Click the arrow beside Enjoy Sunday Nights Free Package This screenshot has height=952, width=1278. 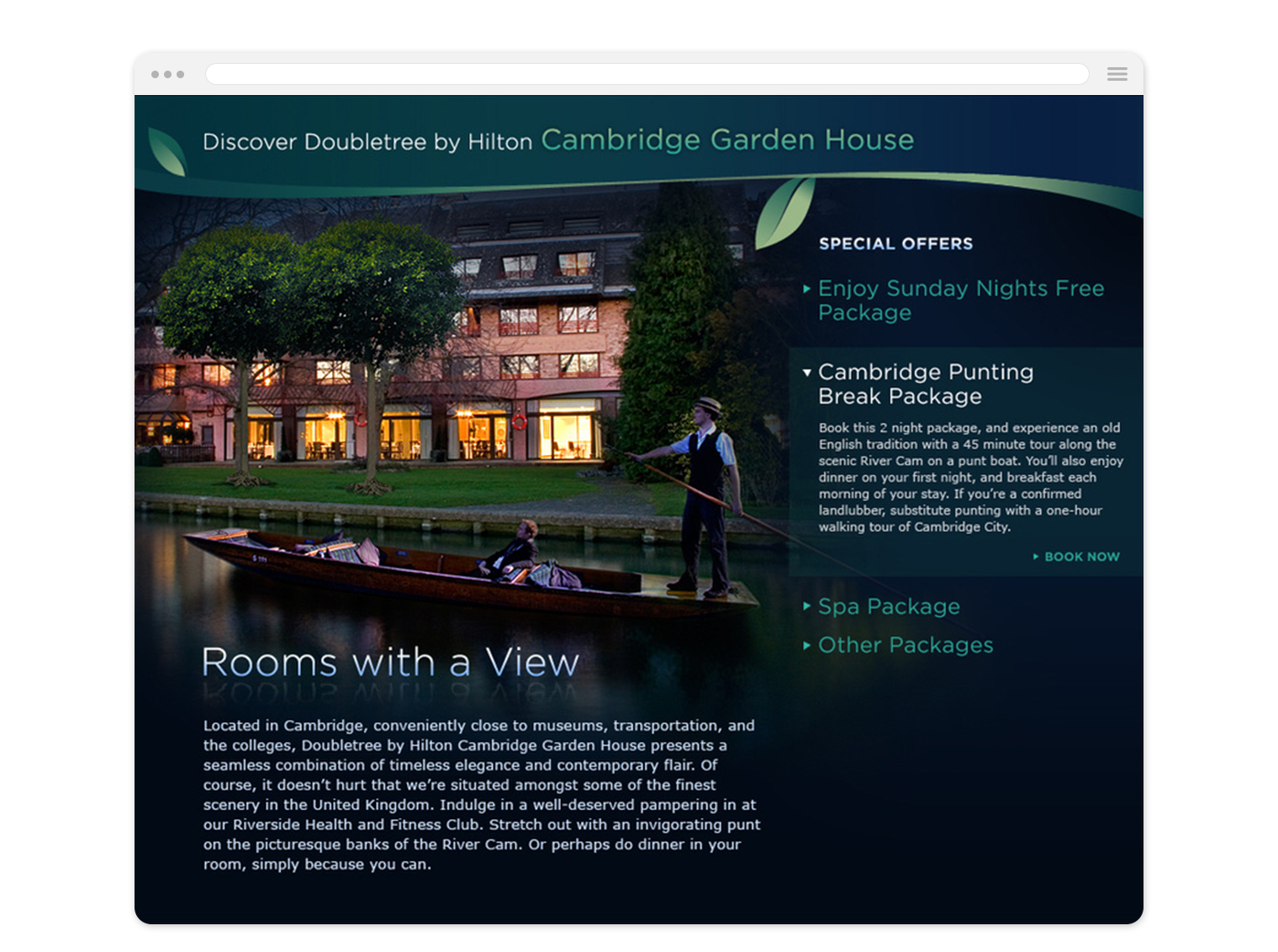(x=806, y=288)
